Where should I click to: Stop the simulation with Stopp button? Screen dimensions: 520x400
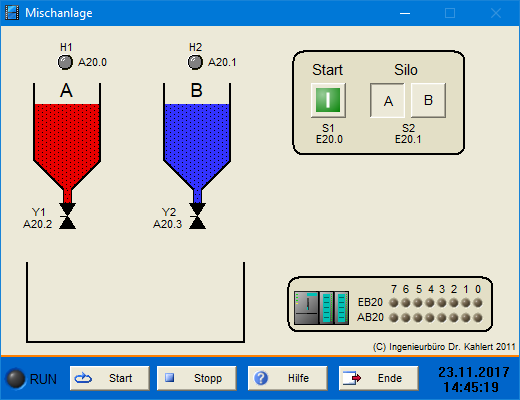(197, 378)
